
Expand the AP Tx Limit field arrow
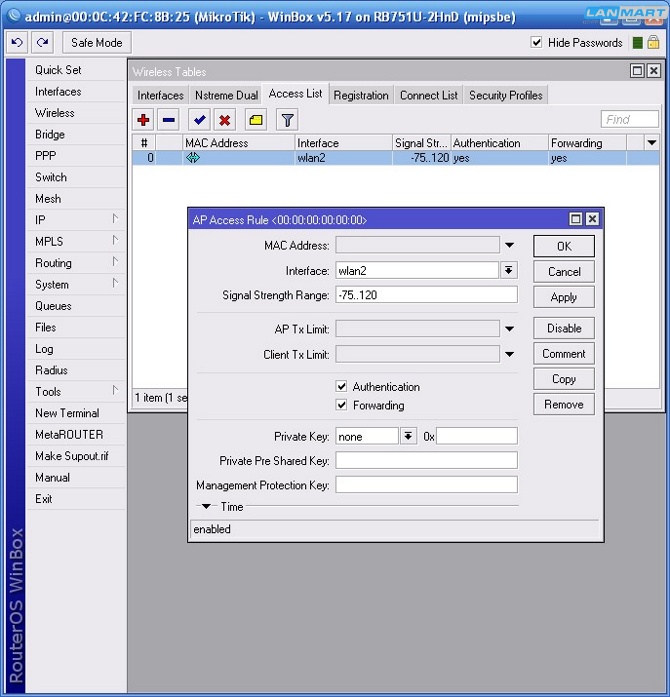[509, 328]
